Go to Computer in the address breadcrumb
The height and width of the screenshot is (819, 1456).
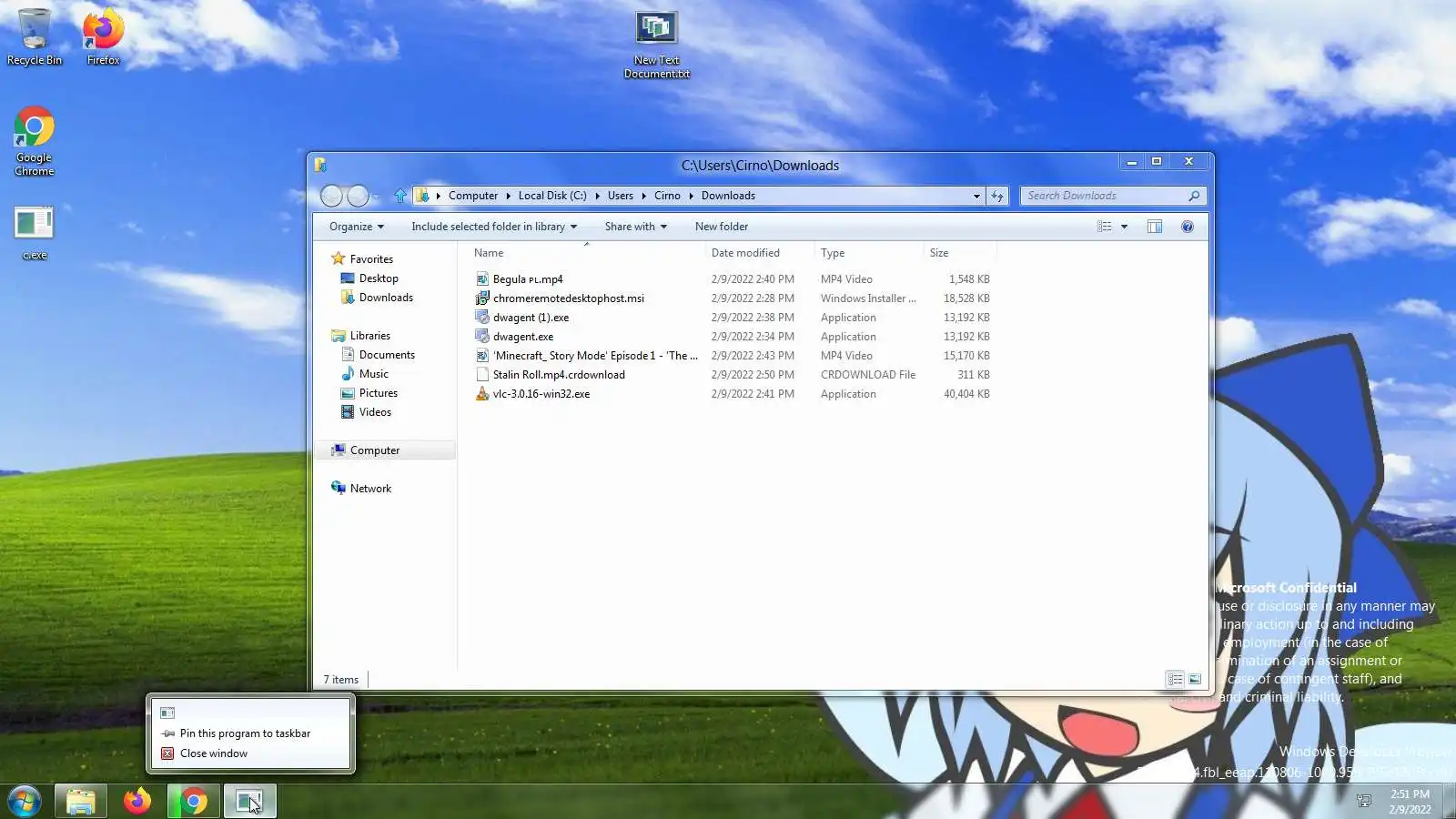[x=473, y=196]
